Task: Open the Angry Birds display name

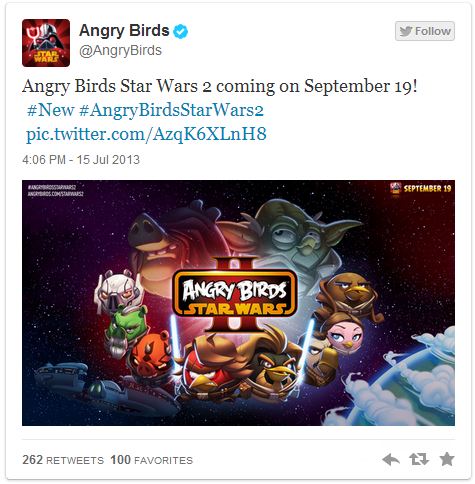Action: 124,31
